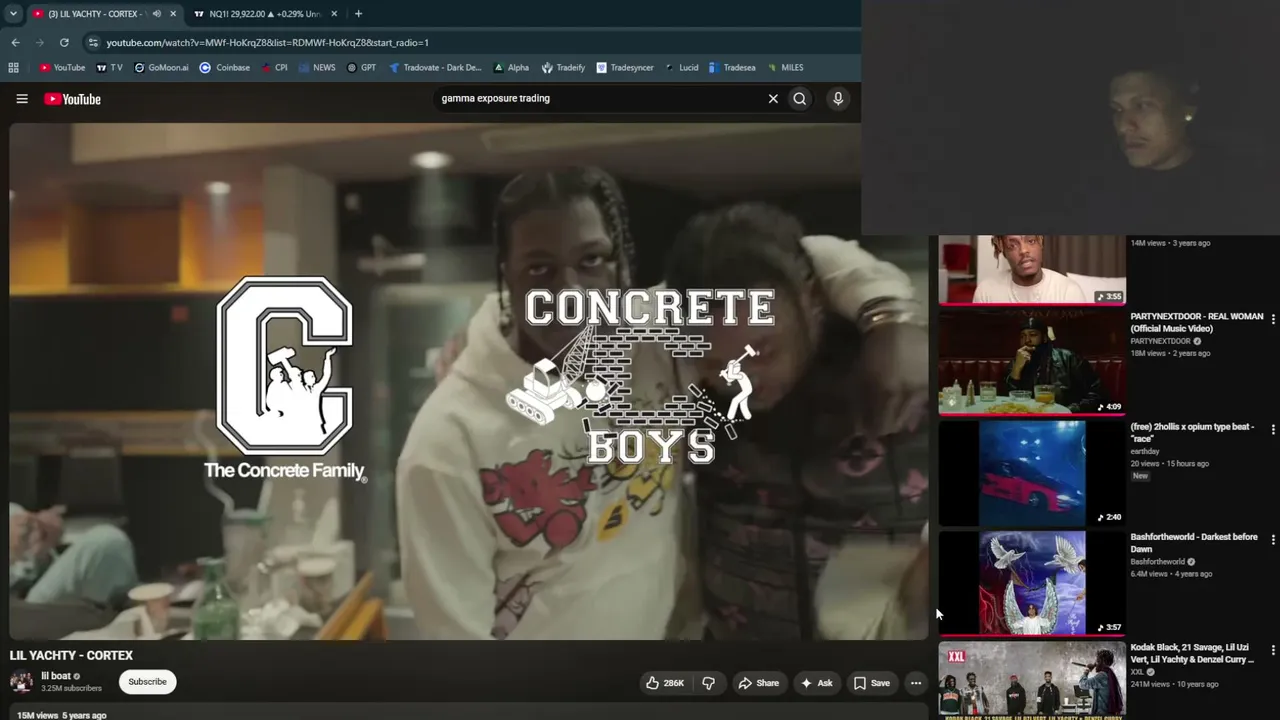
Task: Open options menu for 2hollis type beat video
Action: (x=1273, y=429)
